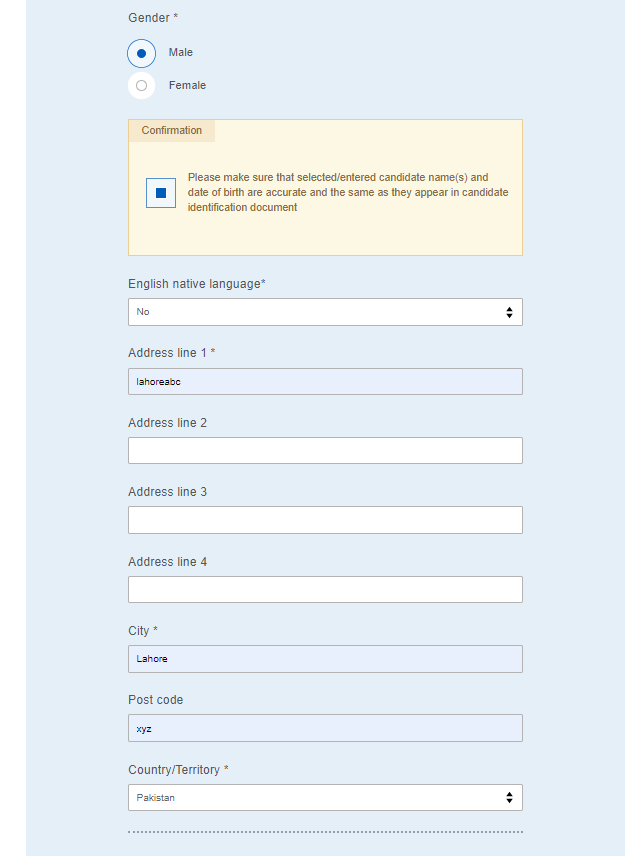Open the English native language dropdown
The width and height of the screenshot is (641, 856).
point(325,312)
